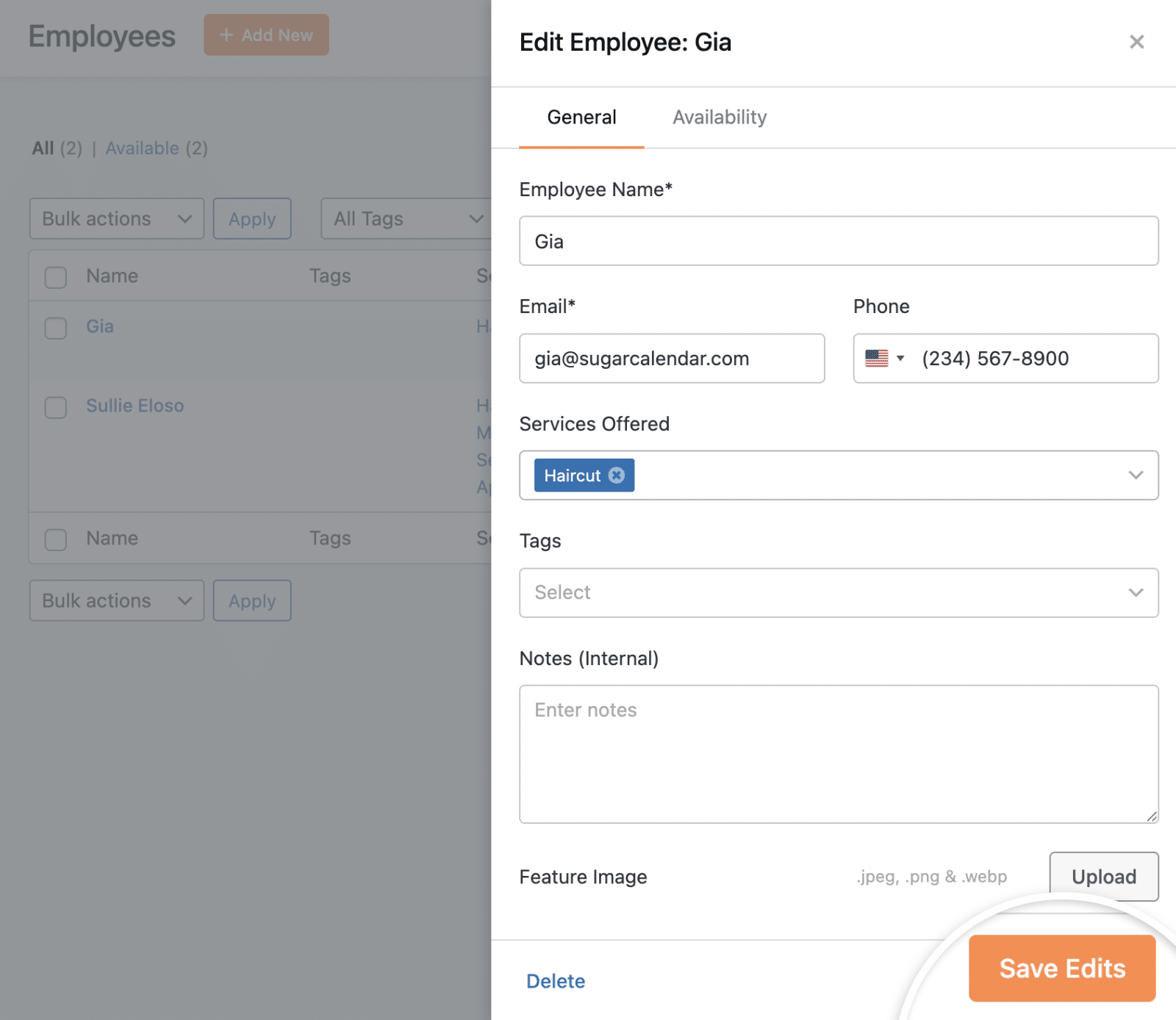Open the Bulk actions dropdown

coord(116,218)
